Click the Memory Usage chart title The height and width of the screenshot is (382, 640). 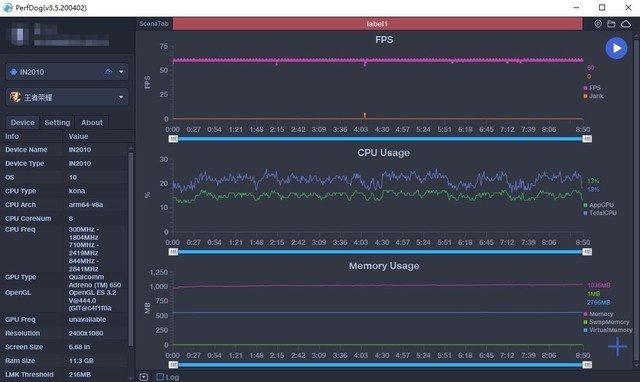coord(384,266)
